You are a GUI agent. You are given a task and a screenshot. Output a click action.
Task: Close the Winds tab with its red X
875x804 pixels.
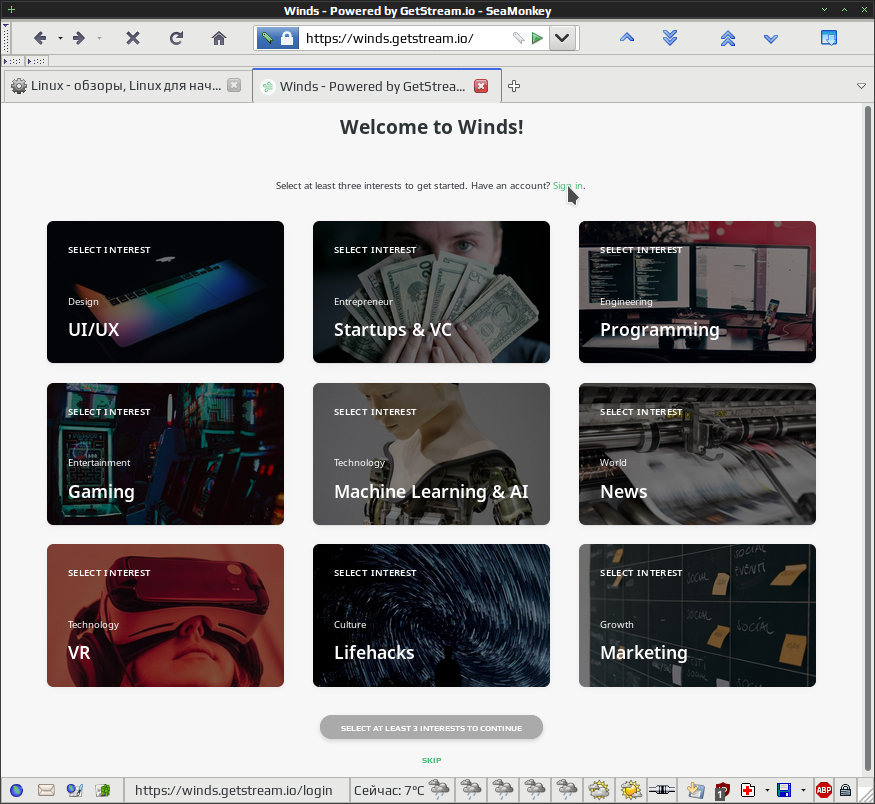tap(480, 86)
